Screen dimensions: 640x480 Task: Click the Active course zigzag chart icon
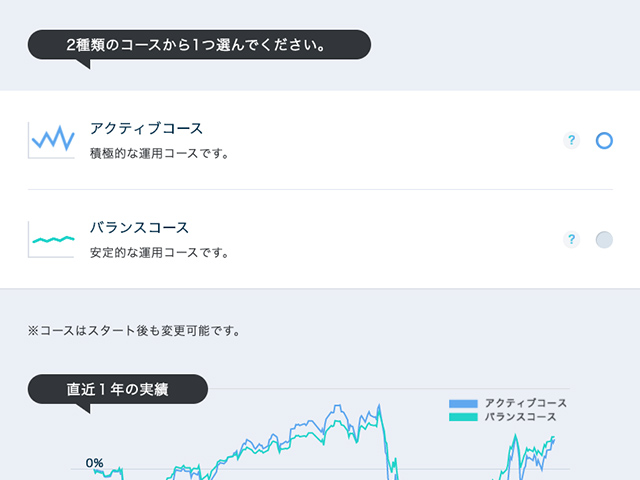tap(51, 139)
